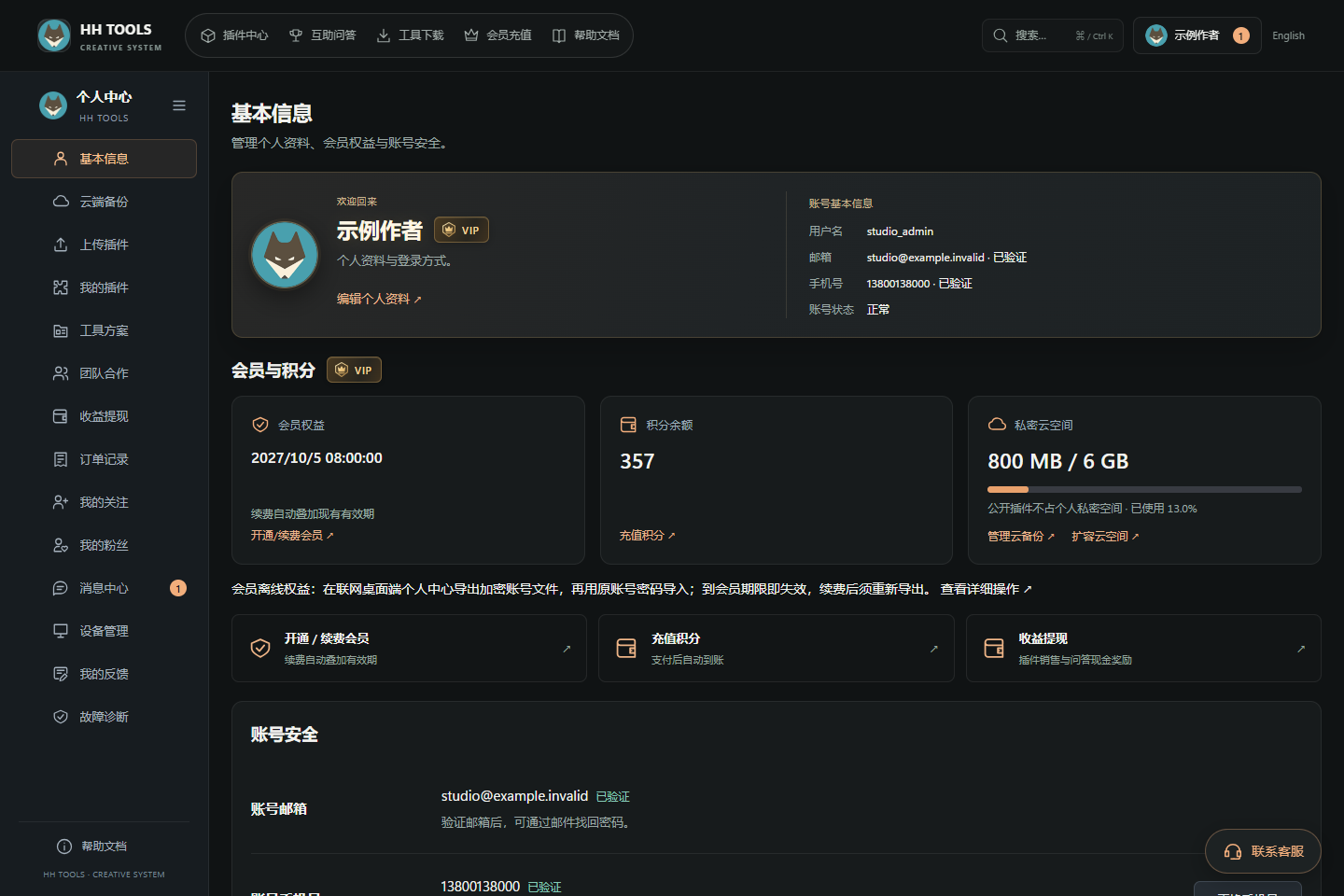Click the 搜索 search field

[x=1053, y=35]
